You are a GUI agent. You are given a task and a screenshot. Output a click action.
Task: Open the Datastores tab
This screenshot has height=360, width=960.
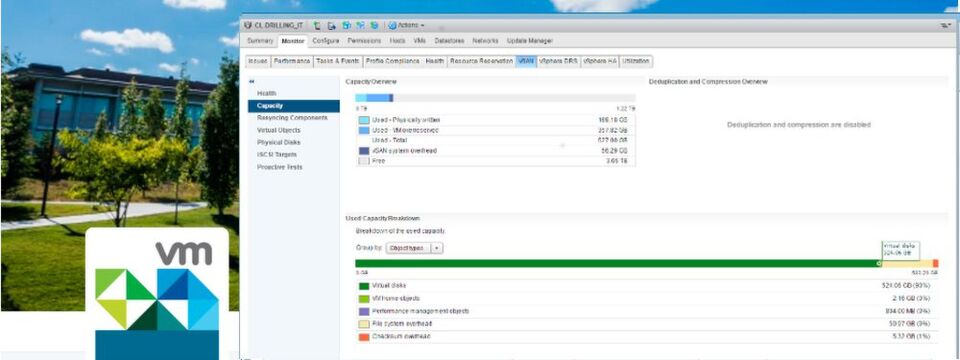coord(449,41)
